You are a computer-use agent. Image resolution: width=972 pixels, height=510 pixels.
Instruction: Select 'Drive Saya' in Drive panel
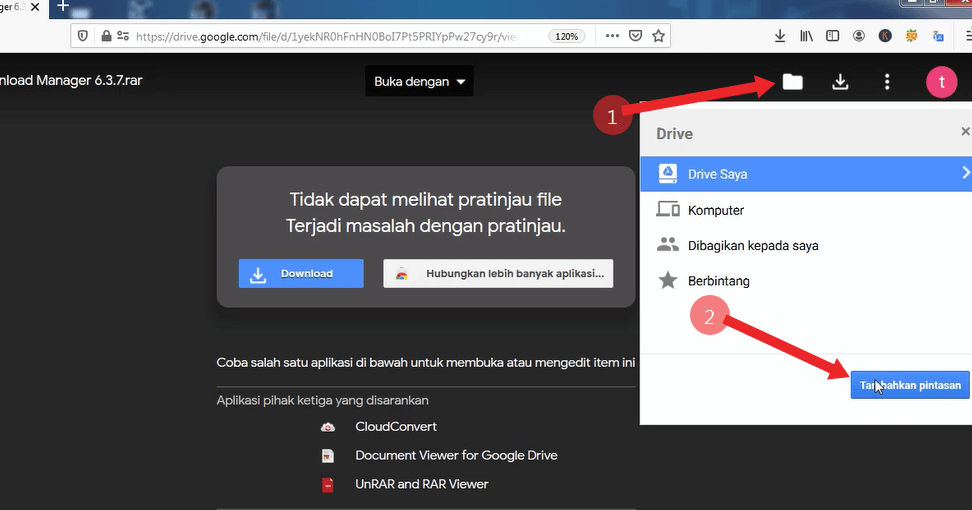click(x=806, y=174)
